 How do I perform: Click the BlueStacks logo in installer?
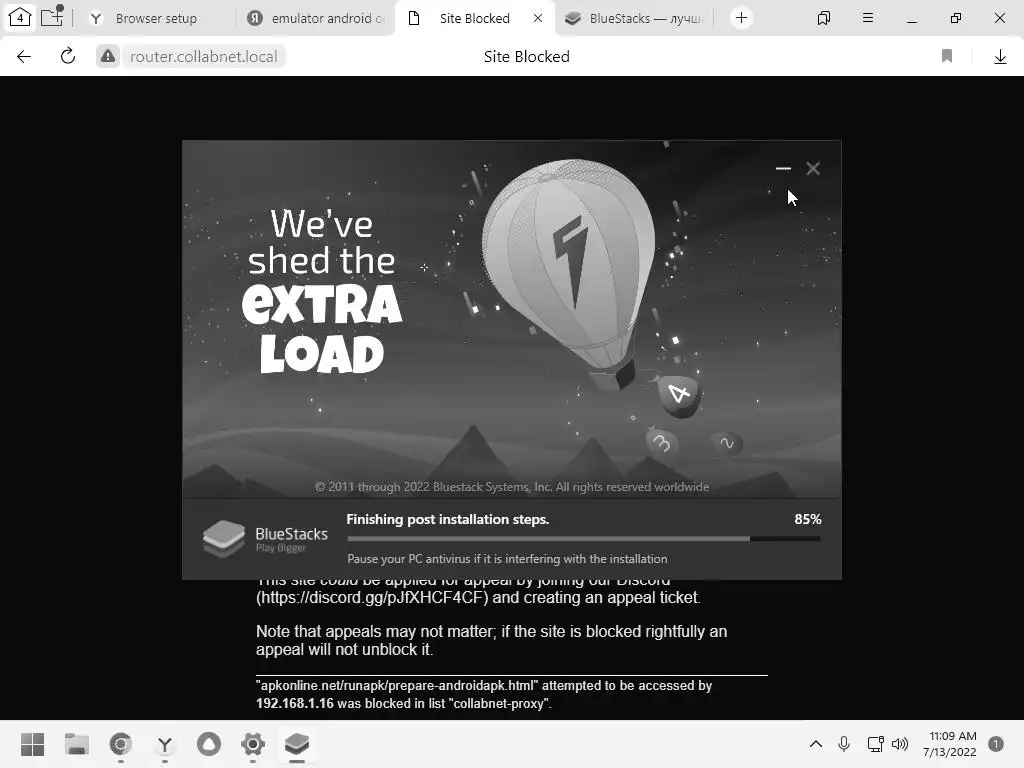[265, 538]
